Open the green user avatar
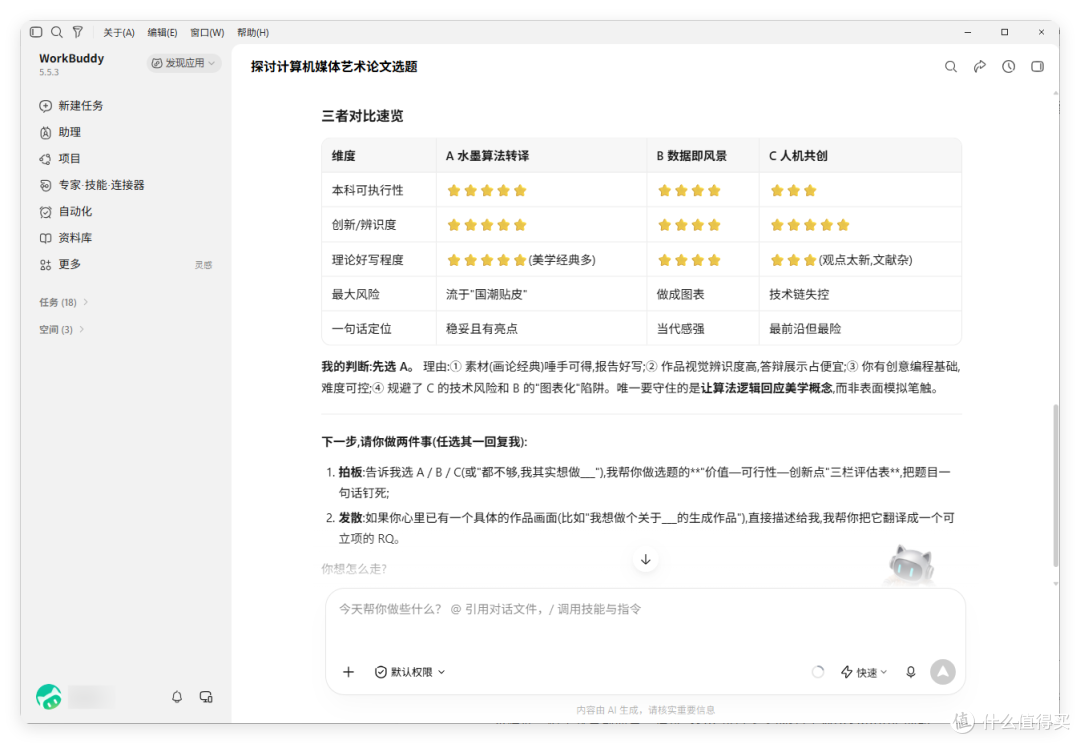 (x=48, y=696)
